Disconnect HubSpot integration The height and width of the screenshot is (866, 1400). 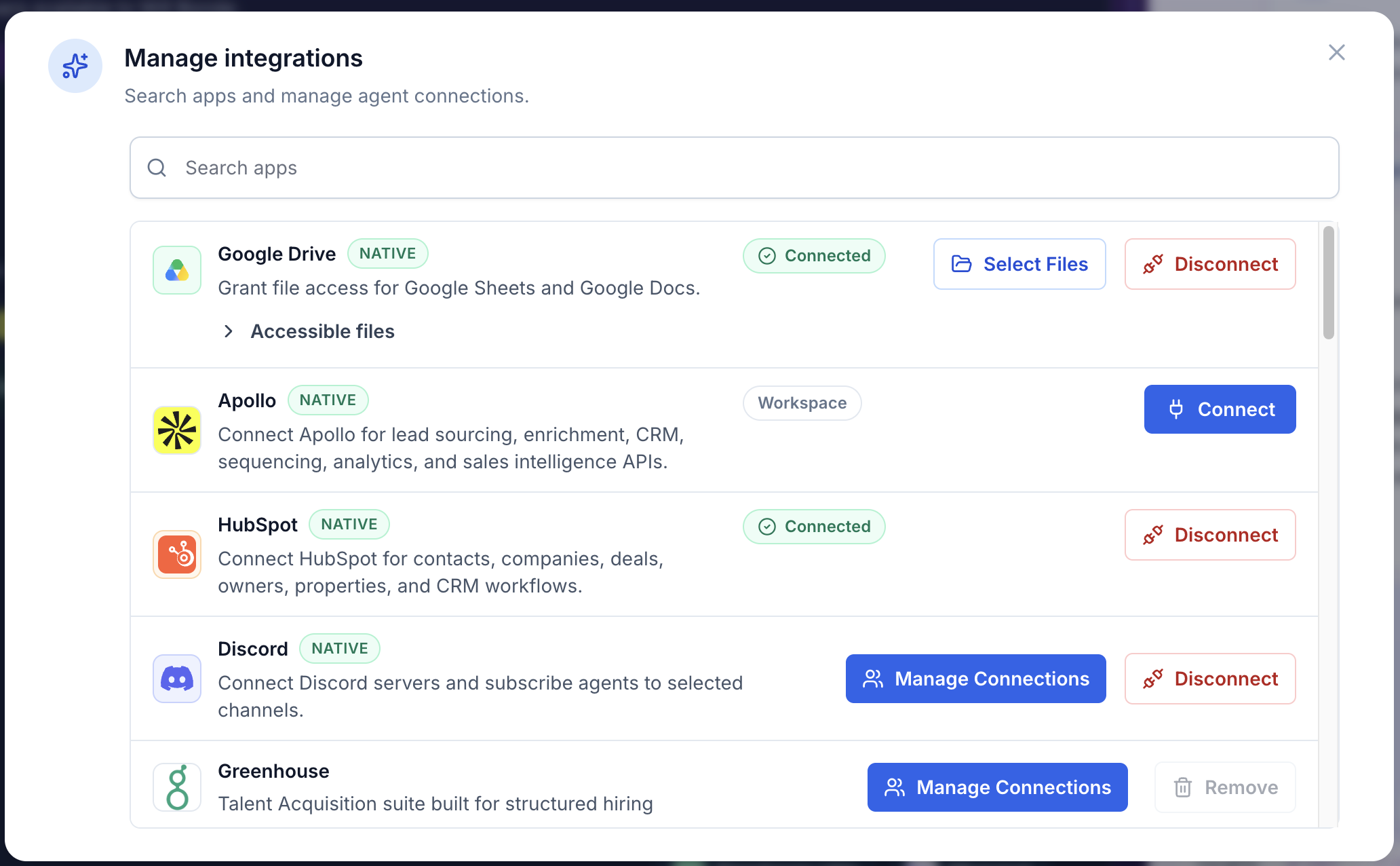point(1210,535)
